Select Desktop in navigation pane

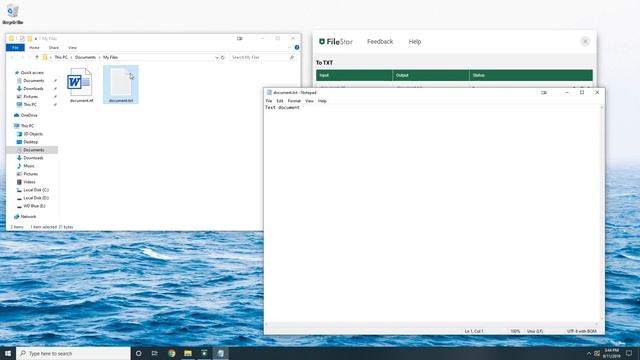pos(31,142)
